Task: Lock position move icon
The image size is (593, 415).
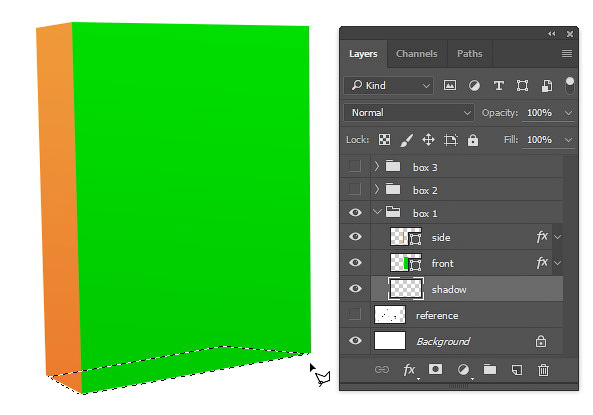Action: (428, 140)
